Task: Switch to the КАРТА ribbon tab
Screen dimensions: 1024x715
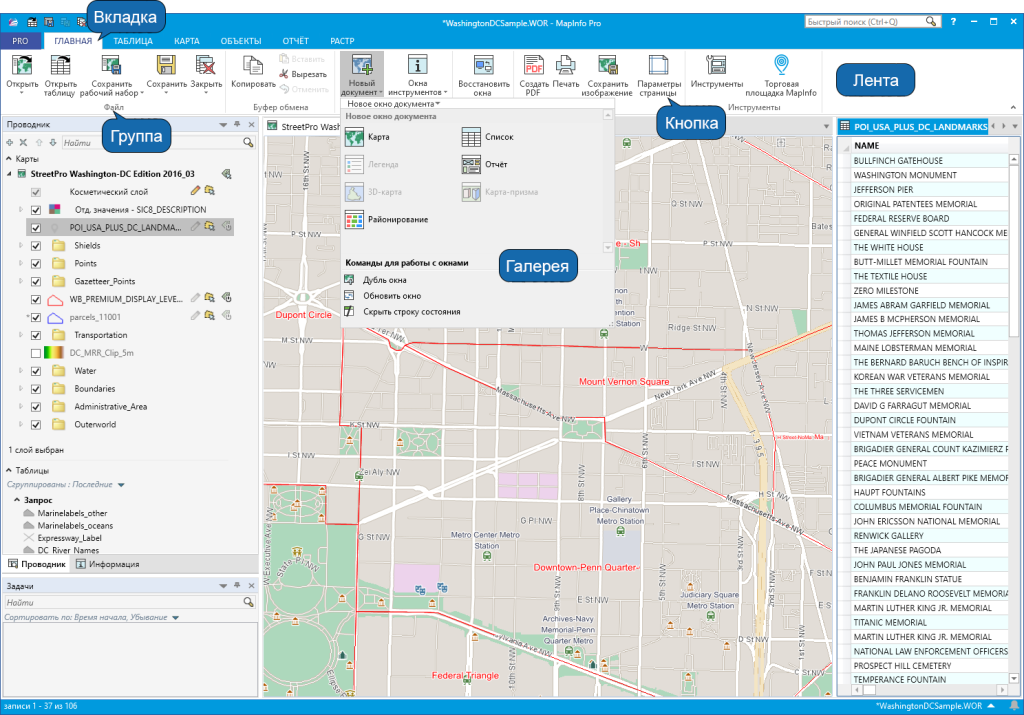Action: pos(187,40)
